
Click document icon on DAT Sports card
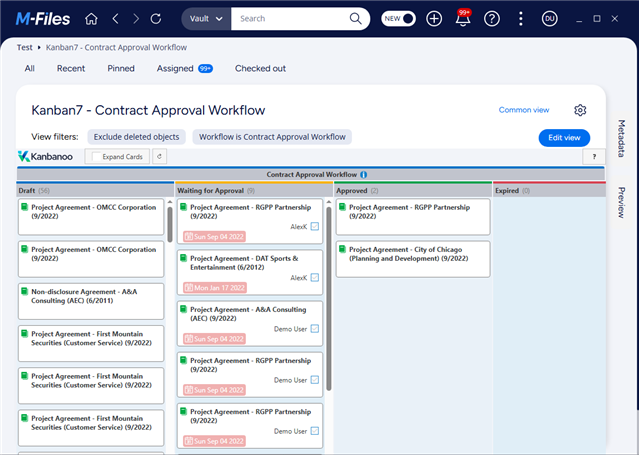183,258
